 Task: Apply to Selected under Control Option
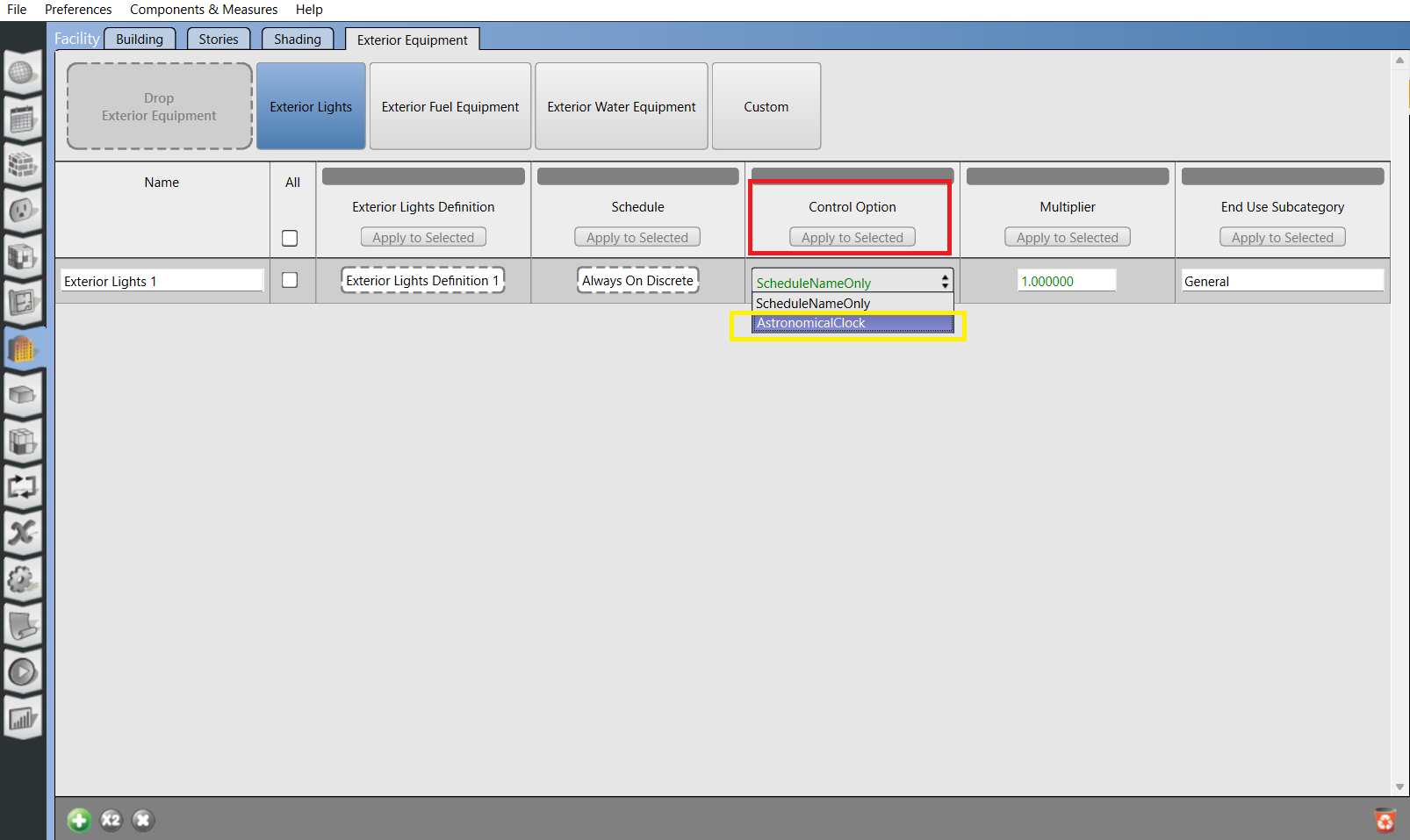pyautogui.click(x=852, y=237)
